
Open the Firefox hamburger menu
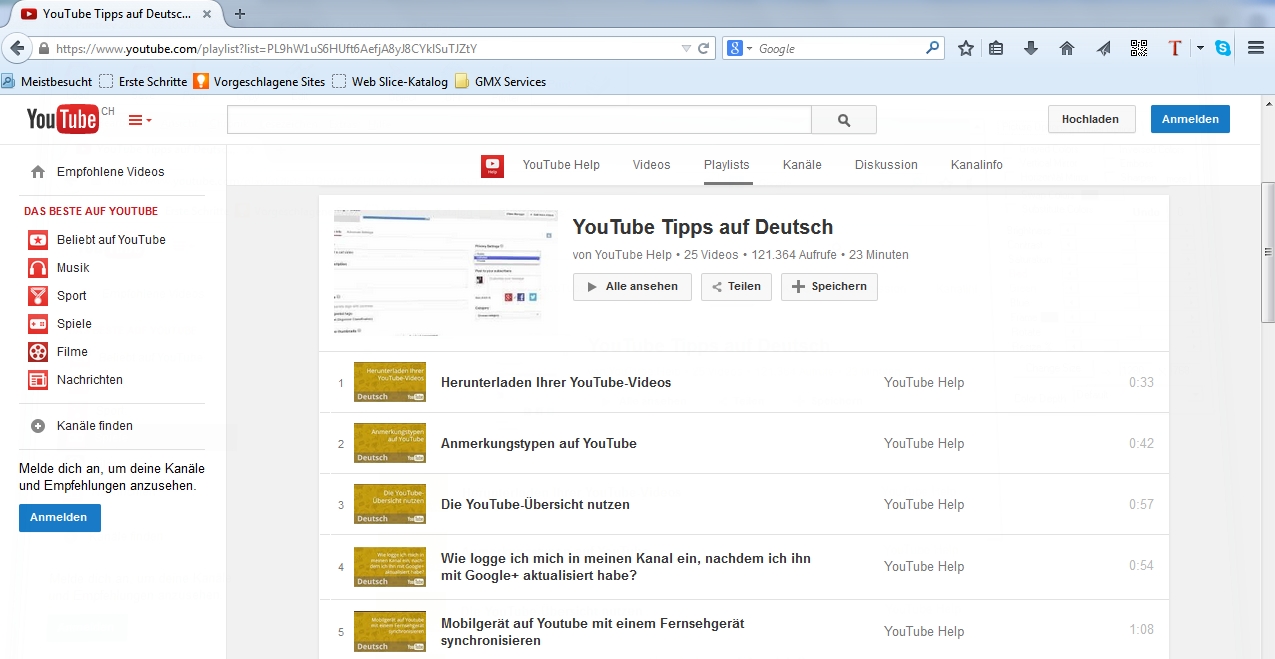[x=1257, y=48]
